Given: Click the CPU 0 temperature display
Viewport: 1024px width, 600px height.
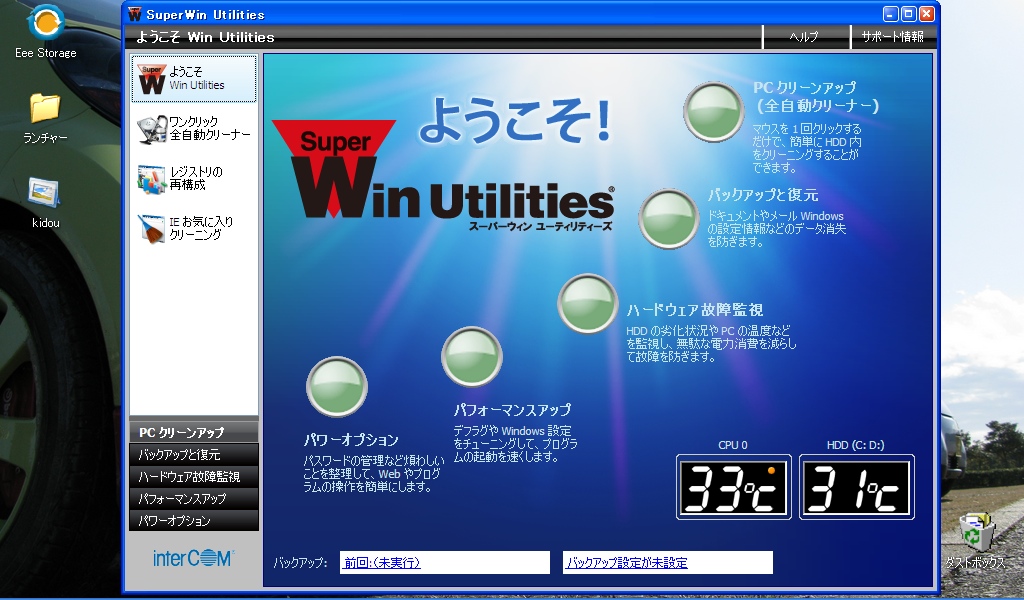Looking at the screenshot, I should coord(733,487).
